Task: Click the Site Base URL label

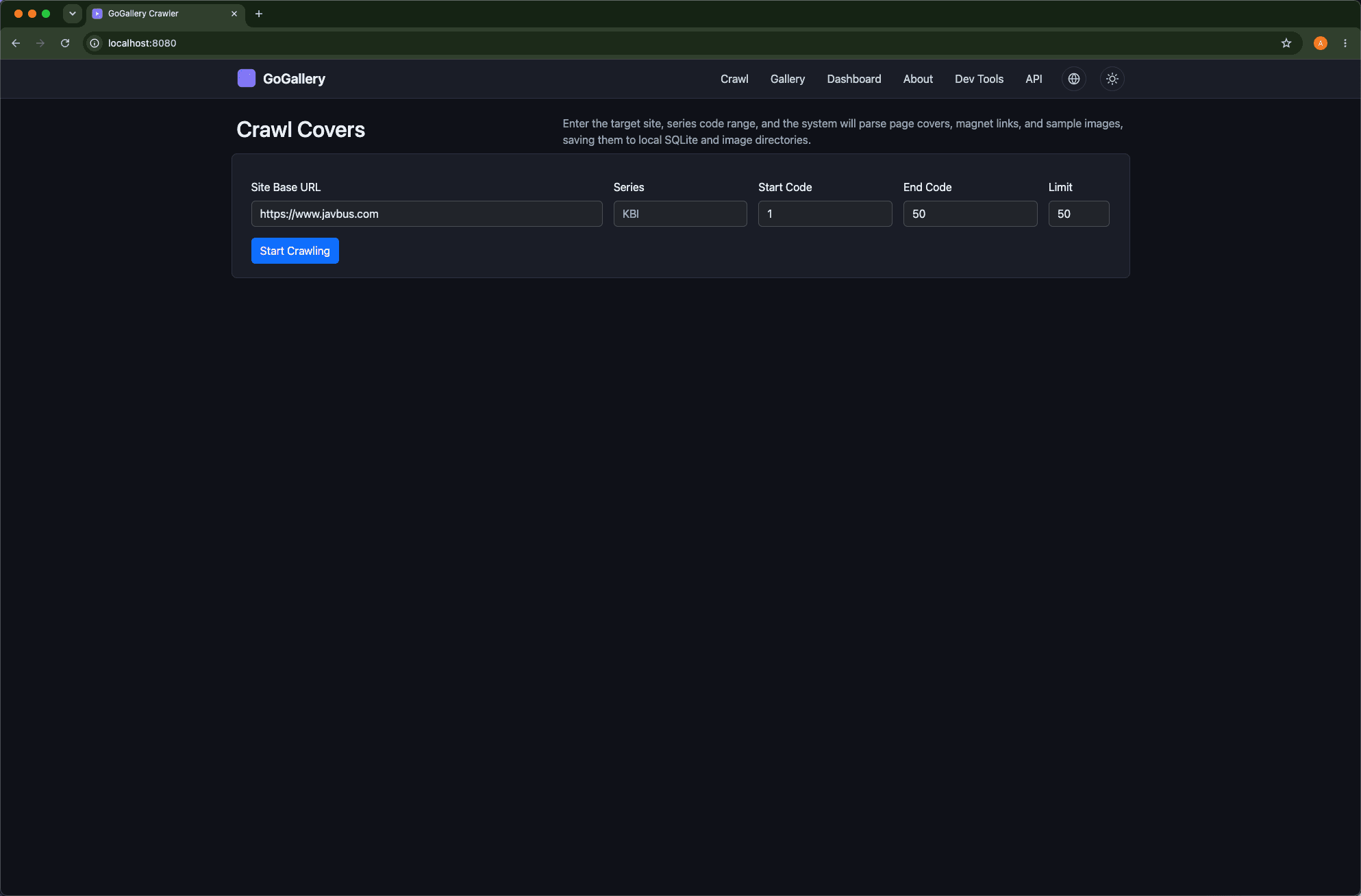Action: coord(286,187)
